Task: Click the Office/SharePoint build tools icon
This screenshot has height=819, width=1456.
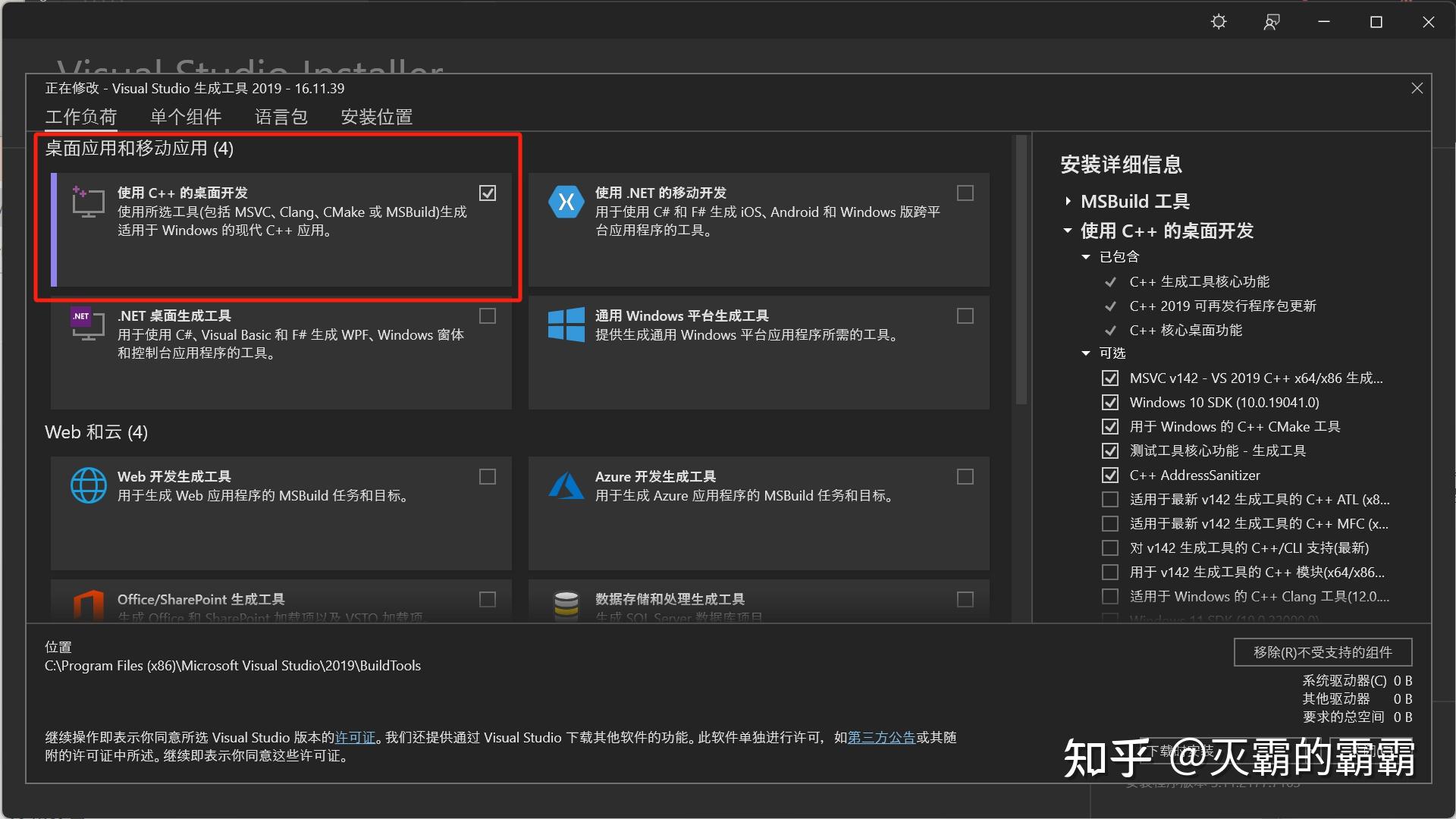Action: pyautogui.click(x=88, y=605)
